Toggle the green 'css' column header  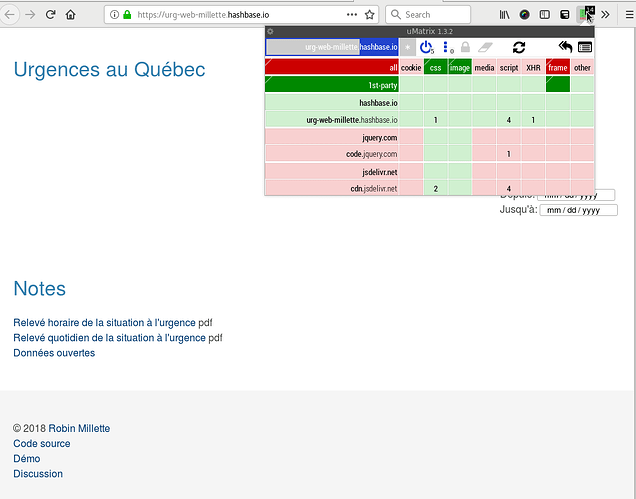point(435,67)
